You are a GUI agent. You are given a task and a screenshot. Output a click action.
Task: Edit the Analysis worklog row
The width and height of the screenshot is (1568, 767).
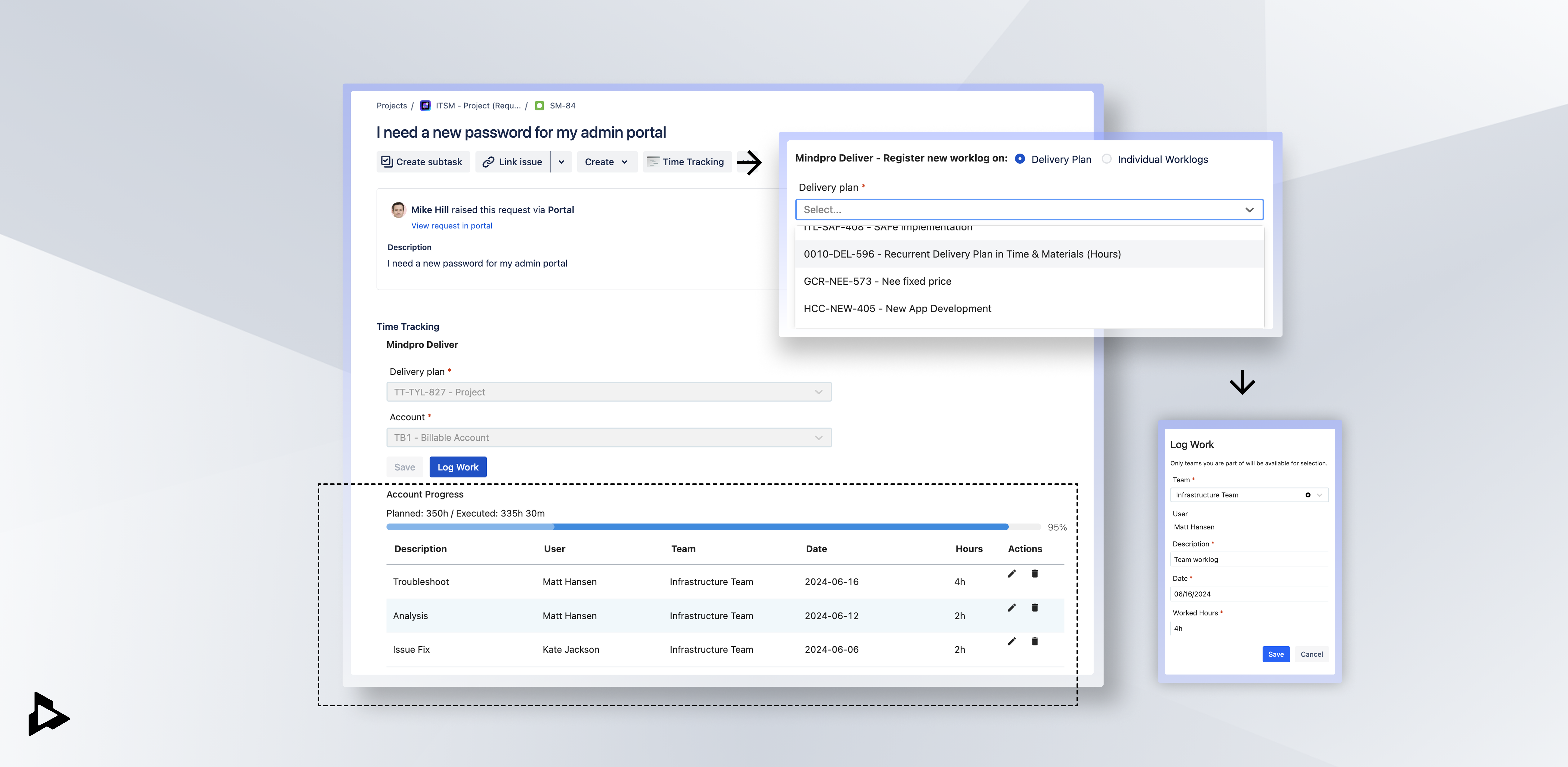pyautogui.click(x=1012, y=607)
